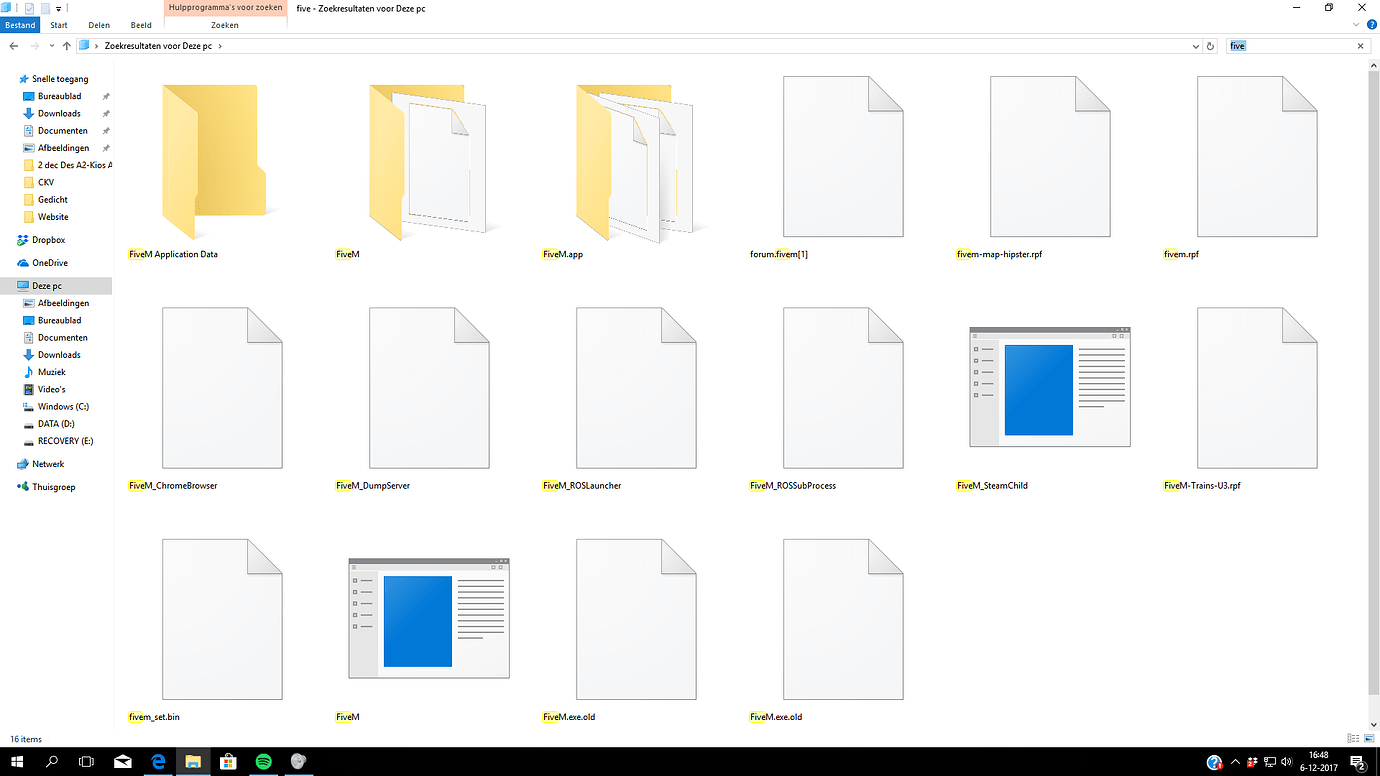The width and height of the screenshot is (1380, 776).
Task: Switch to the Beeld tab
Action: pos(140,25)
